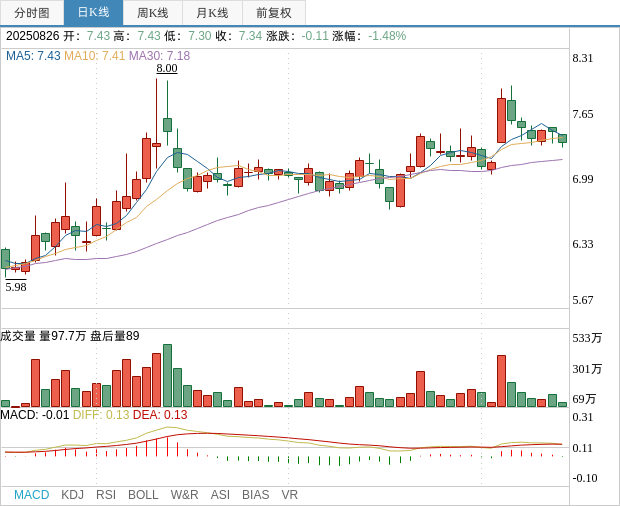Click the tallest green volume bar
The image size is (620, 506).
(167, 376)
